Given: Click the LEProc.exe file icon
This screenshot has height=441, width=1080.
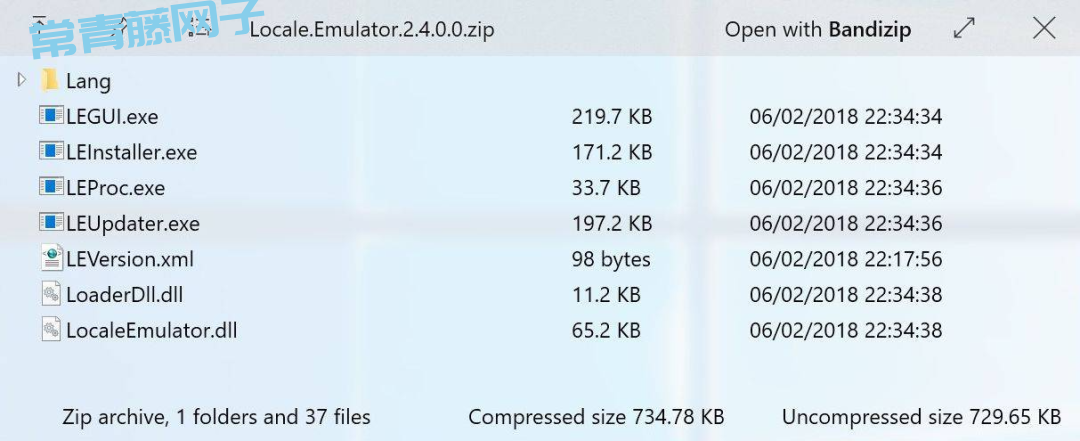Looking at the screenshot, I should click(x=51, y=187).
